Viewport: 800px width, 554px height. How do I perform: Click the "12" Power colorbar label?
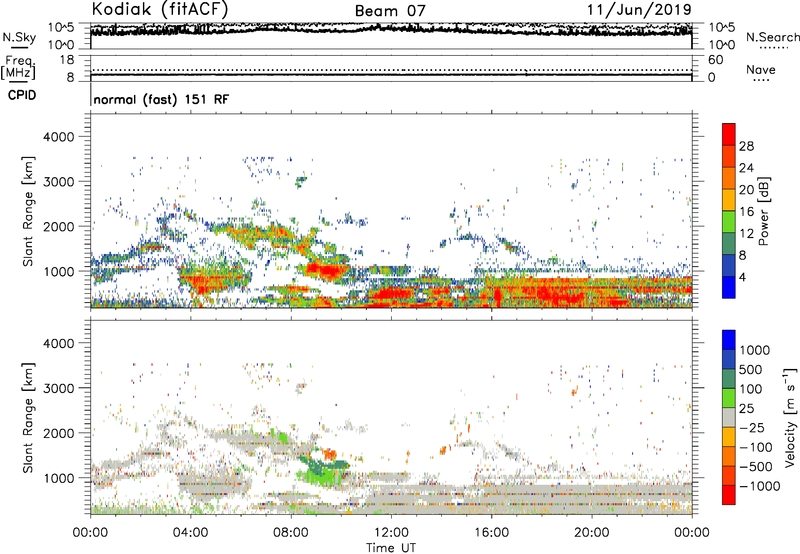(746, 234)
